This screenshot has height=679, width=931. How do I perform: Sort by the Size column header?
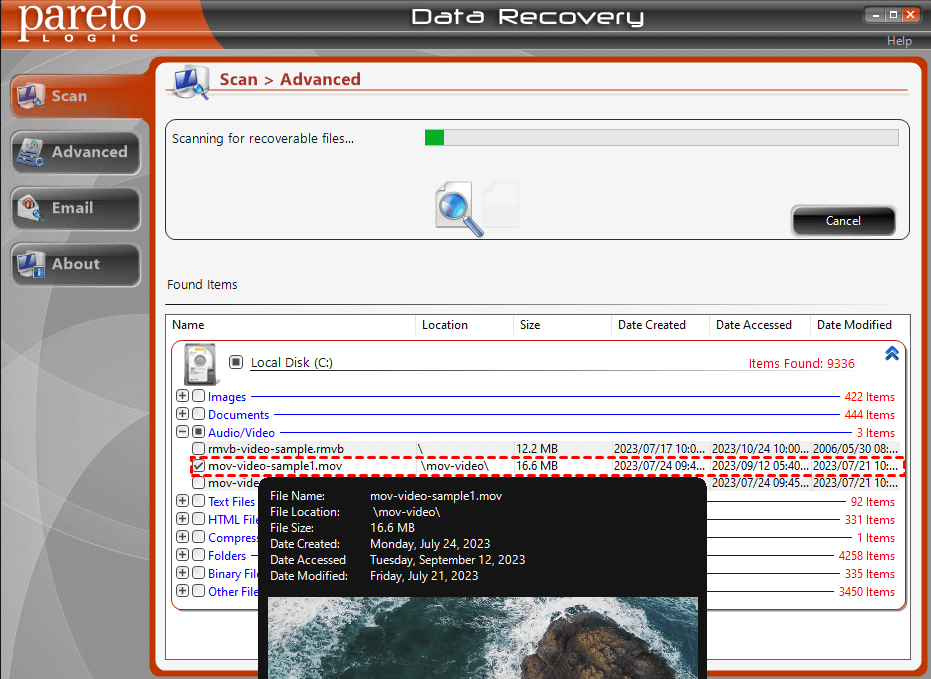coord(562,325)
